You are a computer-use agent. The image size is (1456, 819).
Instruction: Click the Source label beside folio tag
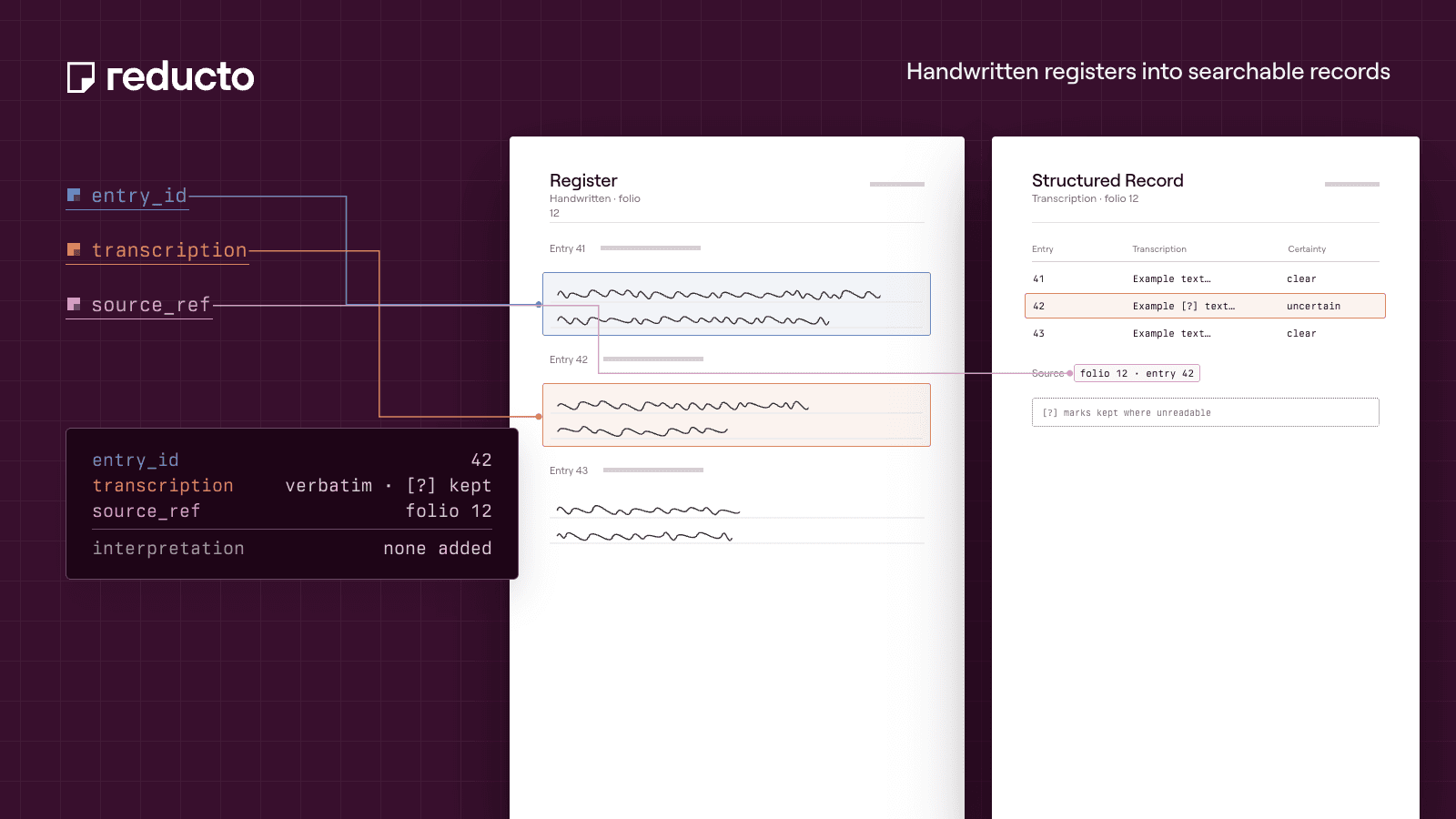(x=1047, y=373)
